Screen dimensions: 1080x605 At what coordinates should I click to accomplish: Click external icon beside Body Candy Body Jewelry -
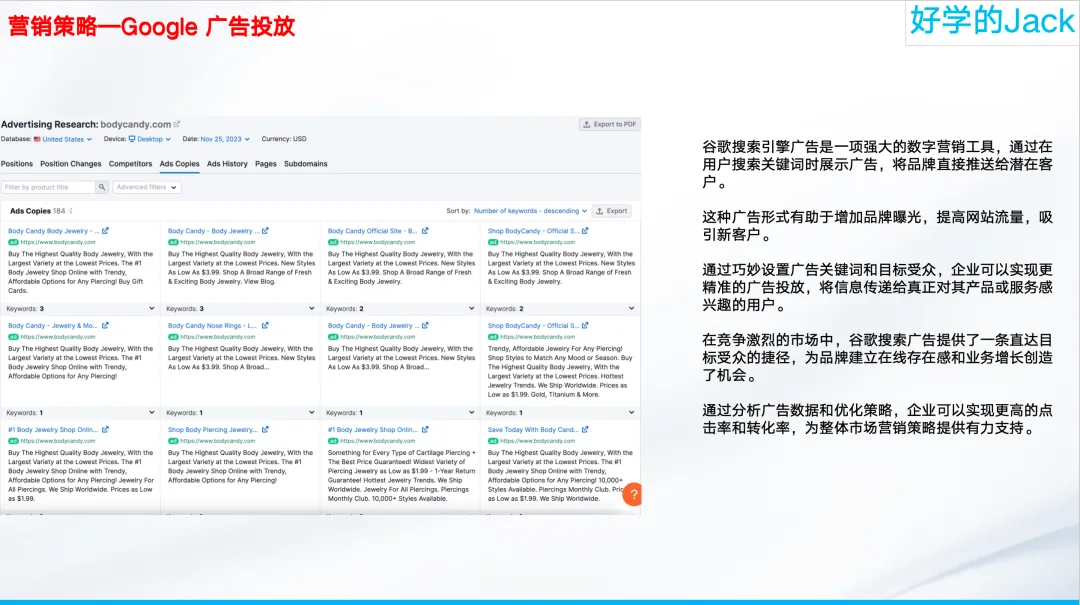[105, 231]
